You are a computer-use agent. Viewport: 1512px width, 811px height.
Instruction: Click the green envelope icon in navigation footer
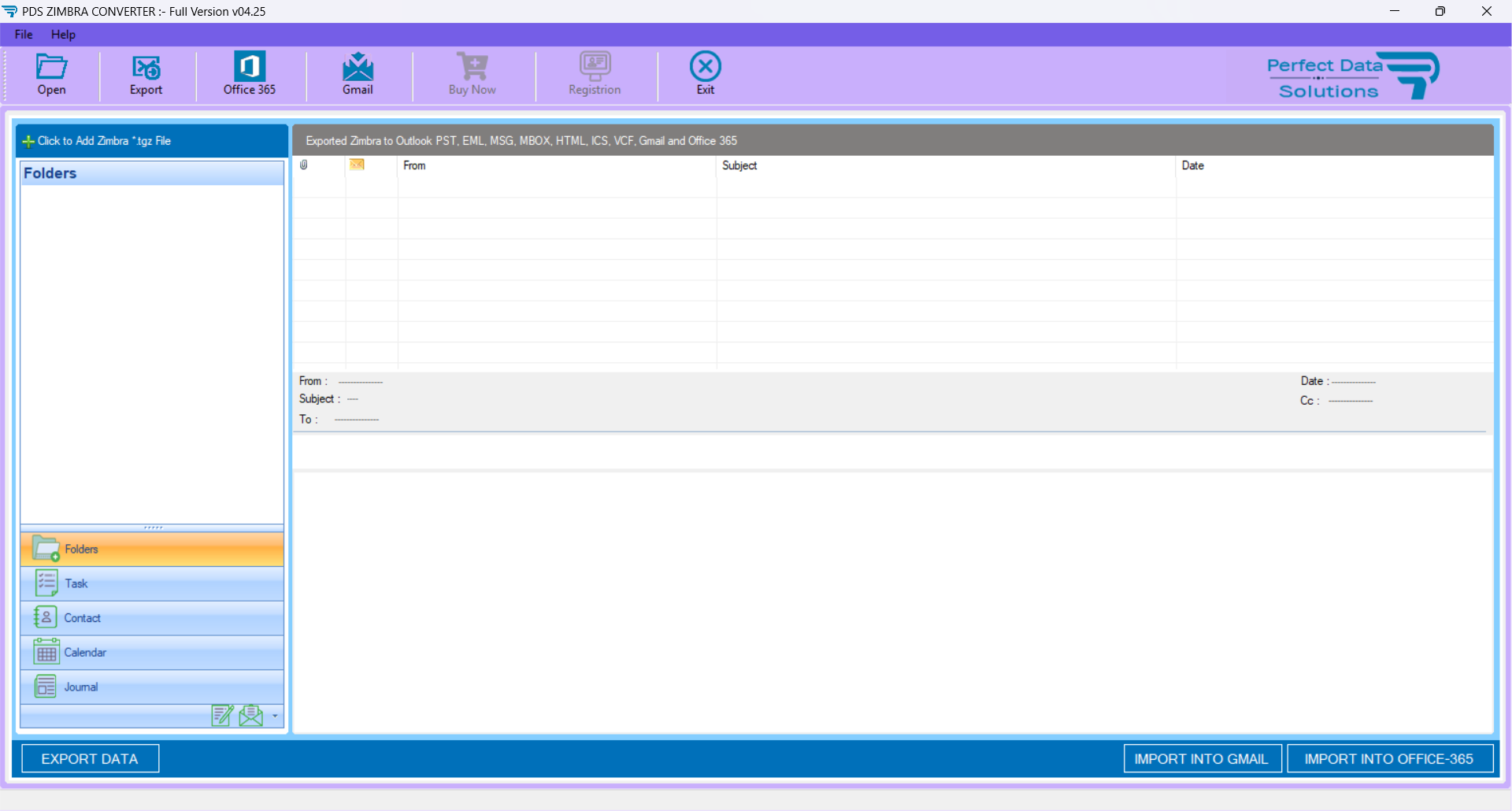click(x=251, y=716)
